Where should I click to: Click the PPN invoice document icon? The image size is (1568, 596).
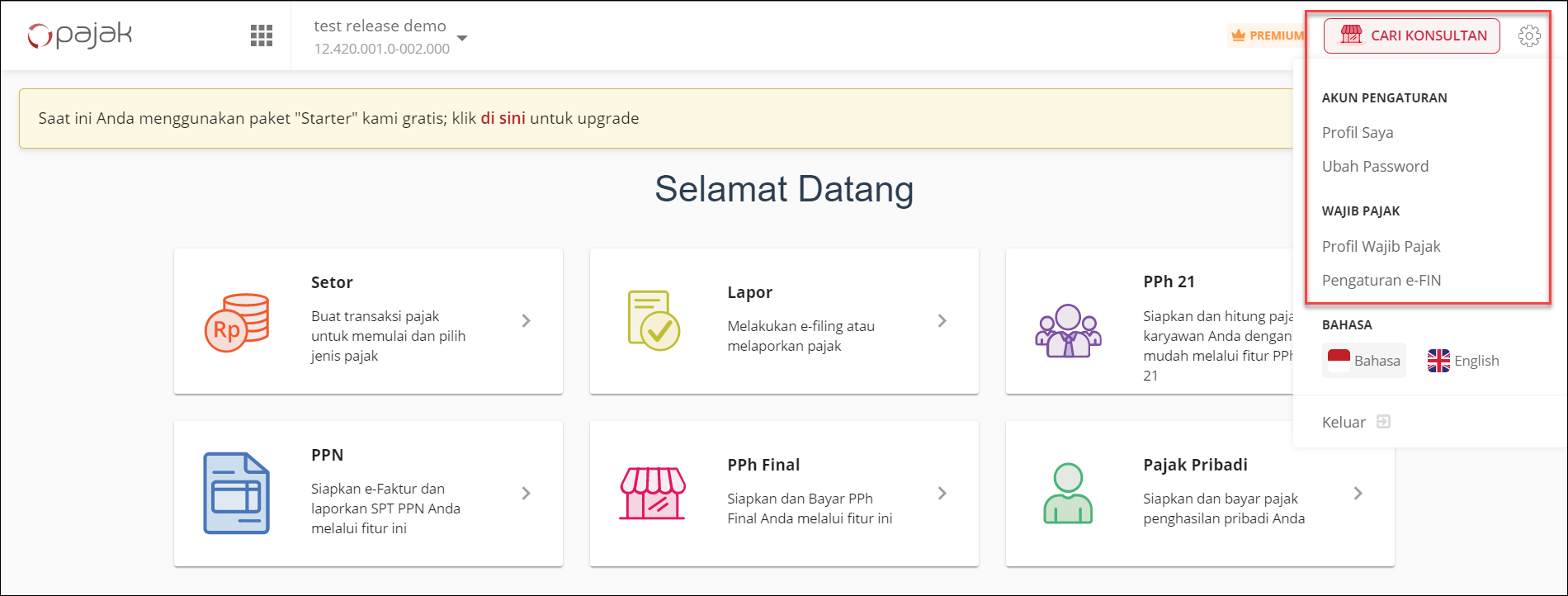237,493
